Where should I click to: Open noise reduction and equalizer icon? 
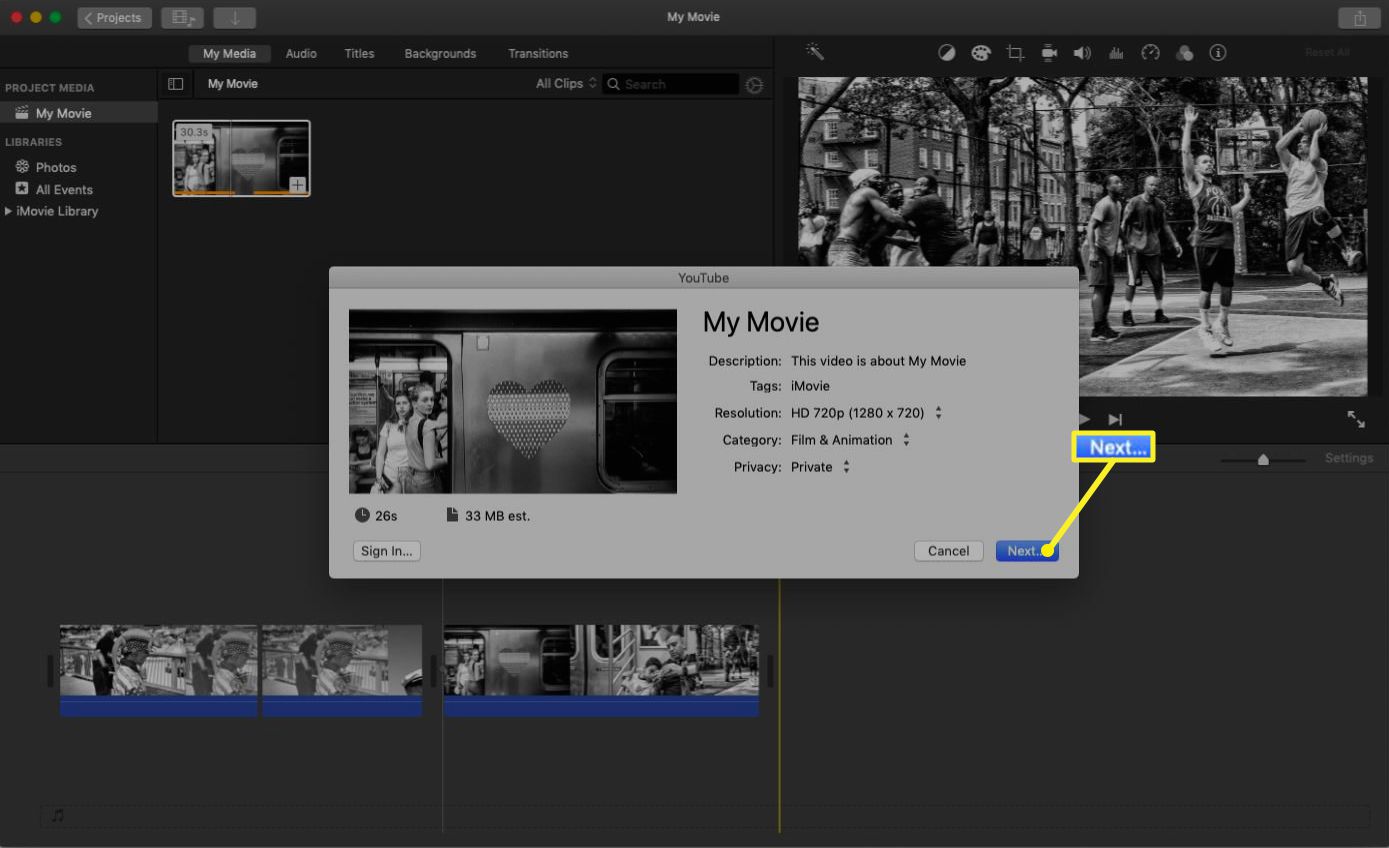click(x=1116, y=53)
